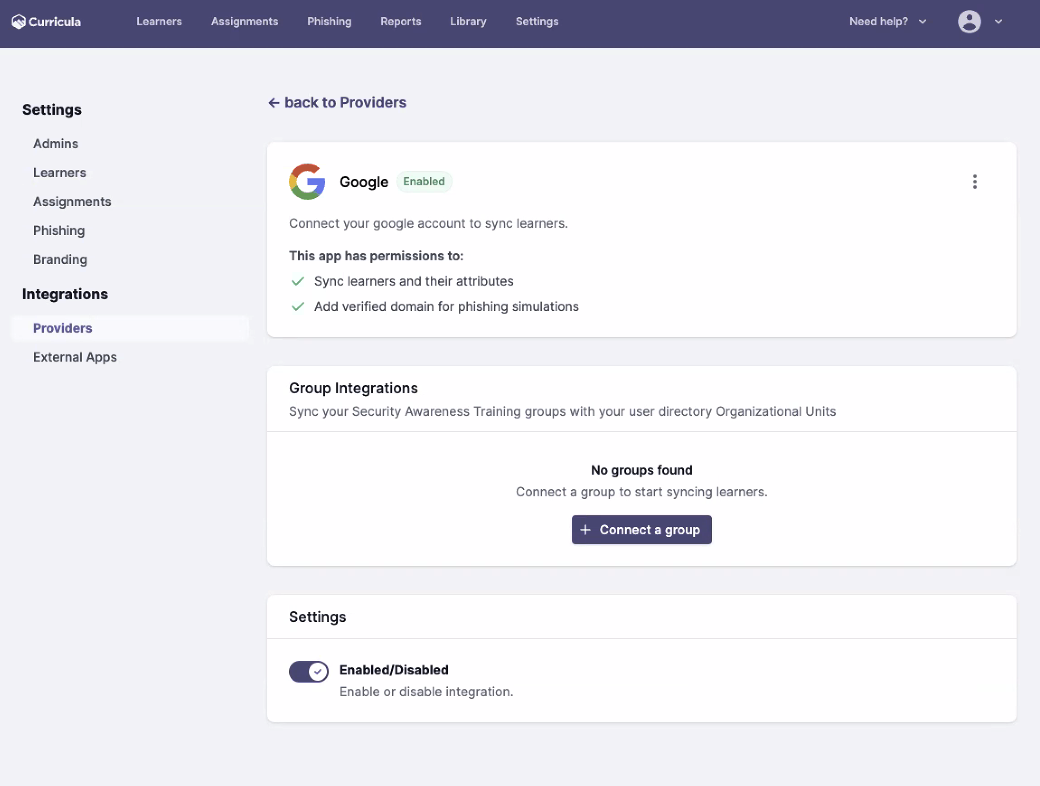This screenshot has height=786, width=1040.
Task: Select Phishing in settings sidebar
Action: click(x=59, y=231)
